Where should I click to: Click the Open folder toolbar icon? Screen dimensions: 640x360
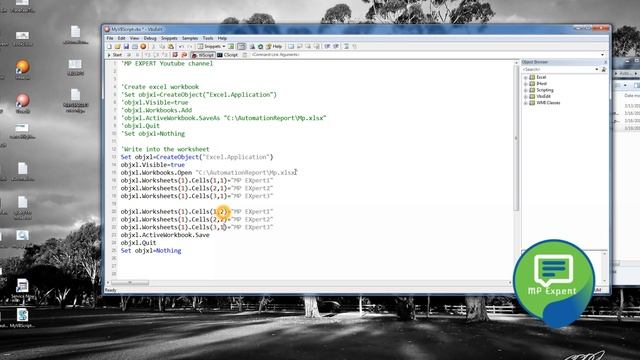[x=118, y=47]
